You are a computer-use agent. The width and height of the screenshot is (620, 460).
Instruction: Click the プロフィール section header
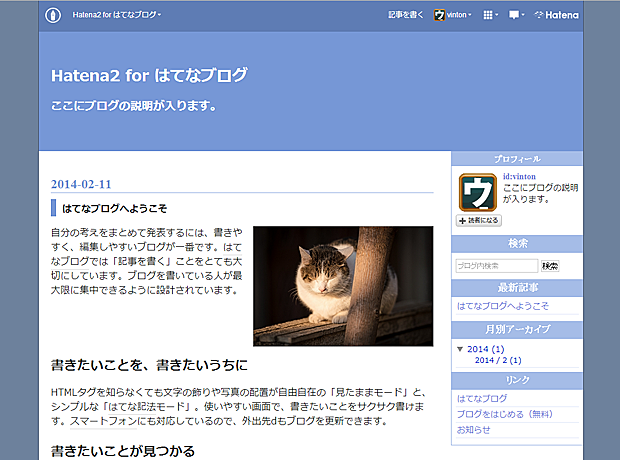(x=517, y=159)
